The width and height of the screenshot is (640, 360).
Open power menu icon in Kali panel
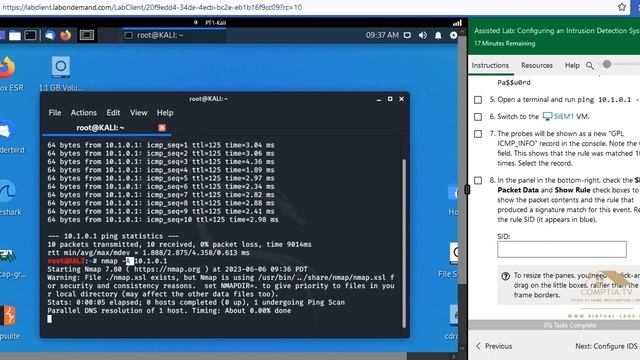coord(453,36)
